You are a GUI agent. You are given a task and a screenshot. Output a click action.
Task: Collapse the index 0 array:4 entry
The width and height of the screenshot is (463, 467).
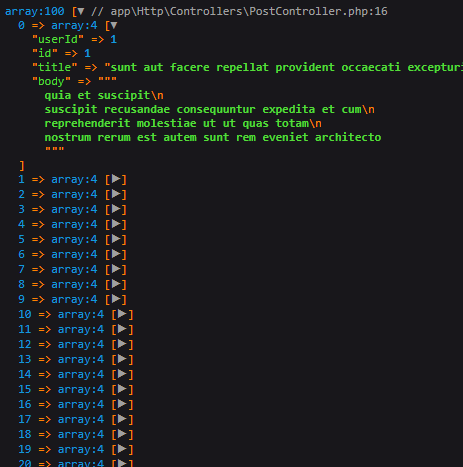[114, 26]
